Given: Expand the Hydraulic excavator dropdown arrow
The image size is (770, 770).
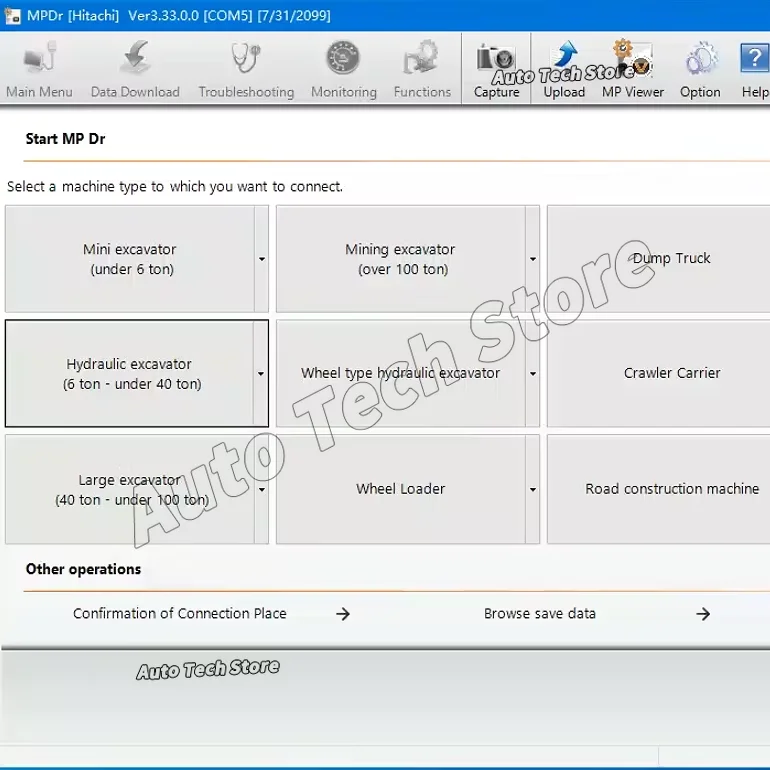Looking at the screenshot, I should click(x=261, y=374).
